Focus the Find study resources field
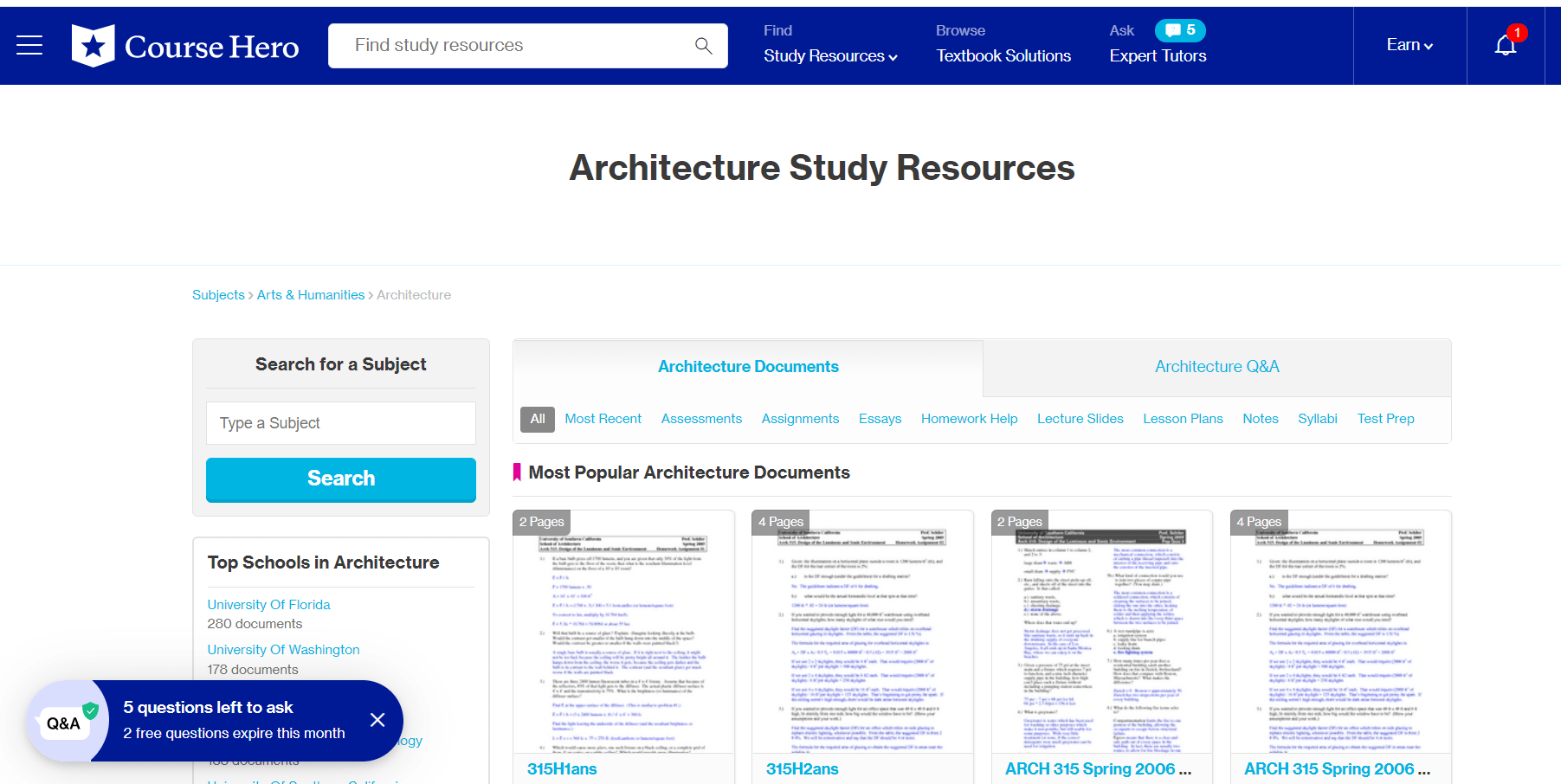Image resolution: width=1561 pixels, height=784 pixels. [511, 46]
